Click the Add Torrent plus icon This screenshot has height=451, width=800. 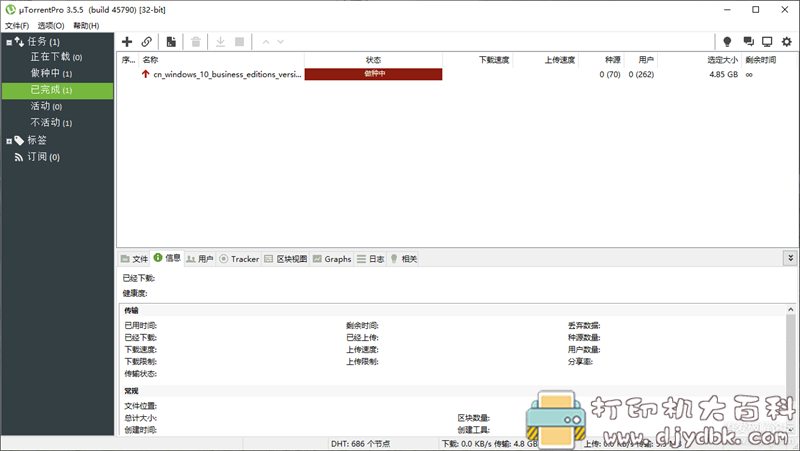[x=127, y=42]
